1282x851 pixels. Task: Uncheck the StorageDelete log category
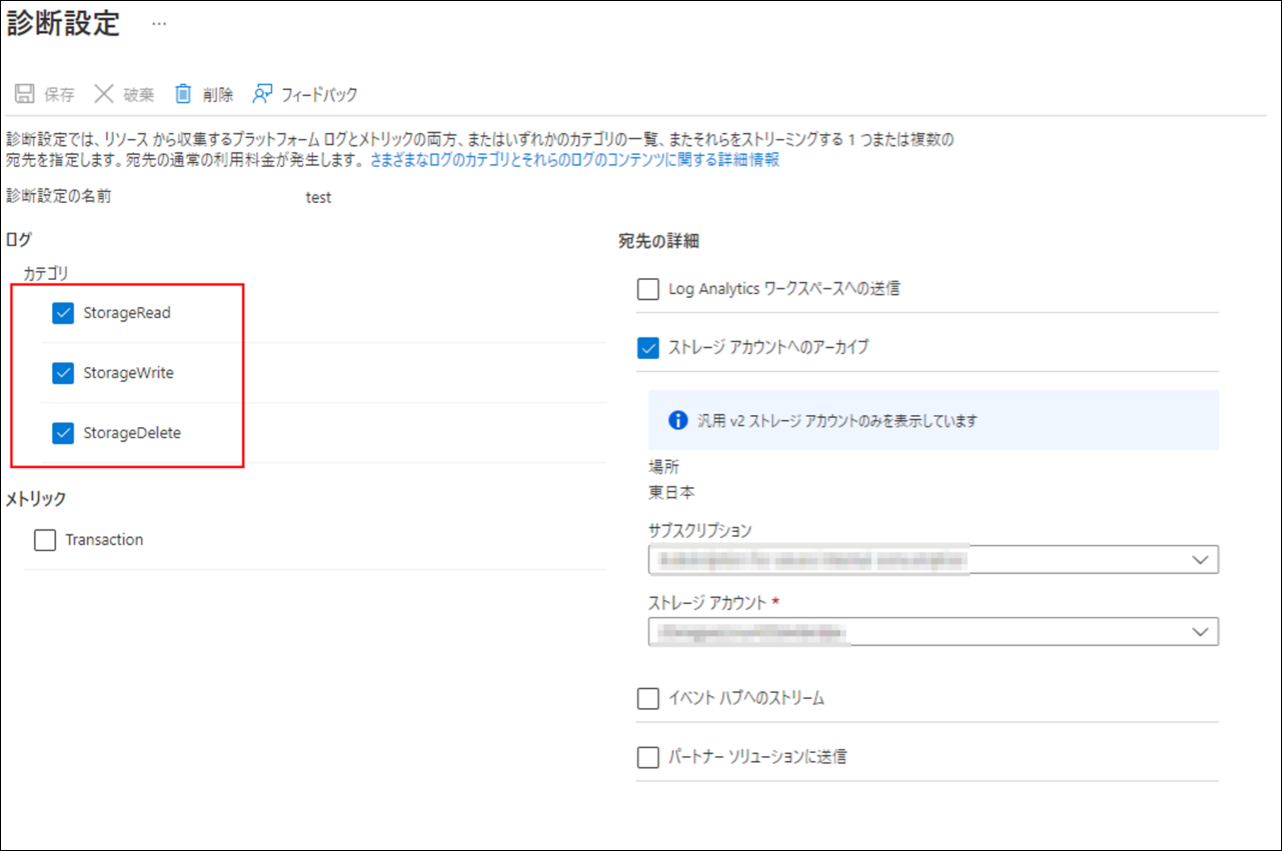(x=63, y=433)
